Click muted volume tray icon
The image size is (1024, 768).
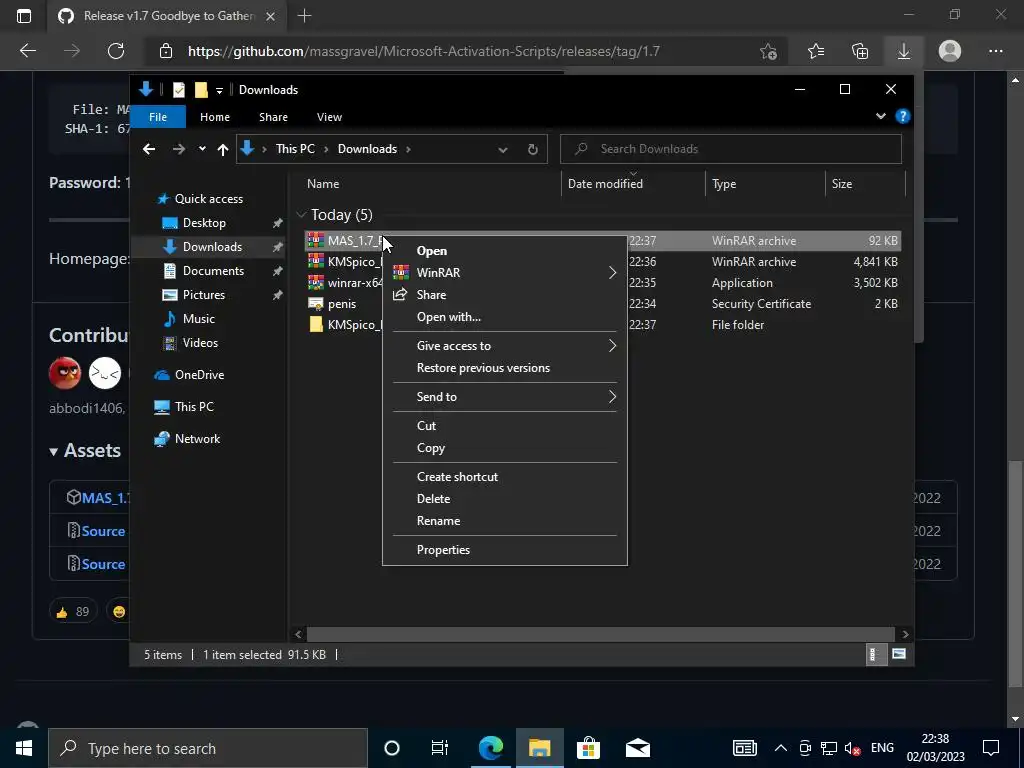pos(852,748)
